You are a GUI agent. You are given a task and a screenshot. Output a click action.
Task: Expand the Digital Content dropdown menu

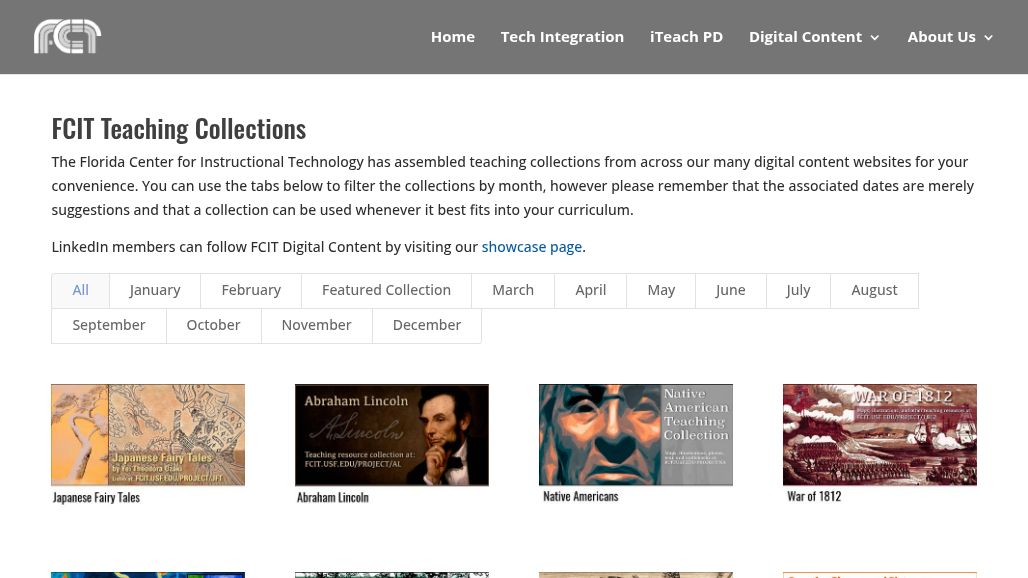(805, 36)
